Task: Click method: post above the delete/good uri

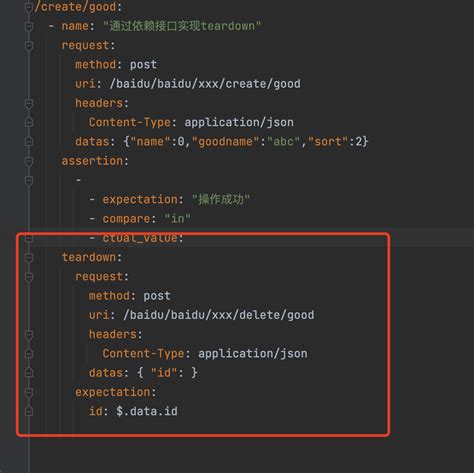Action: pyautogui.click(x=130, y=296)
